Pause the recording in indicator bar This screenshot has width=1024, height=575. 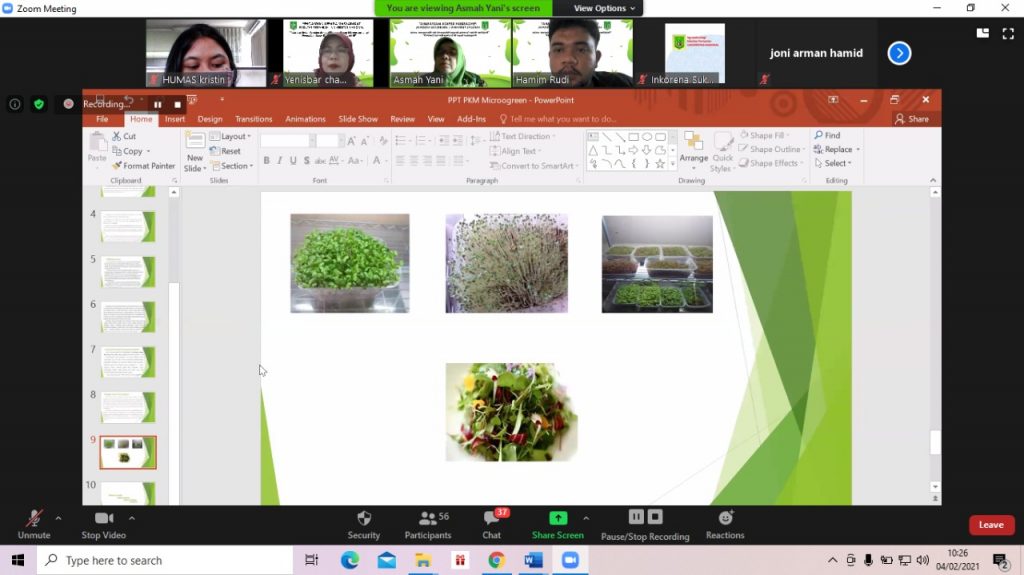click(157, 105)
